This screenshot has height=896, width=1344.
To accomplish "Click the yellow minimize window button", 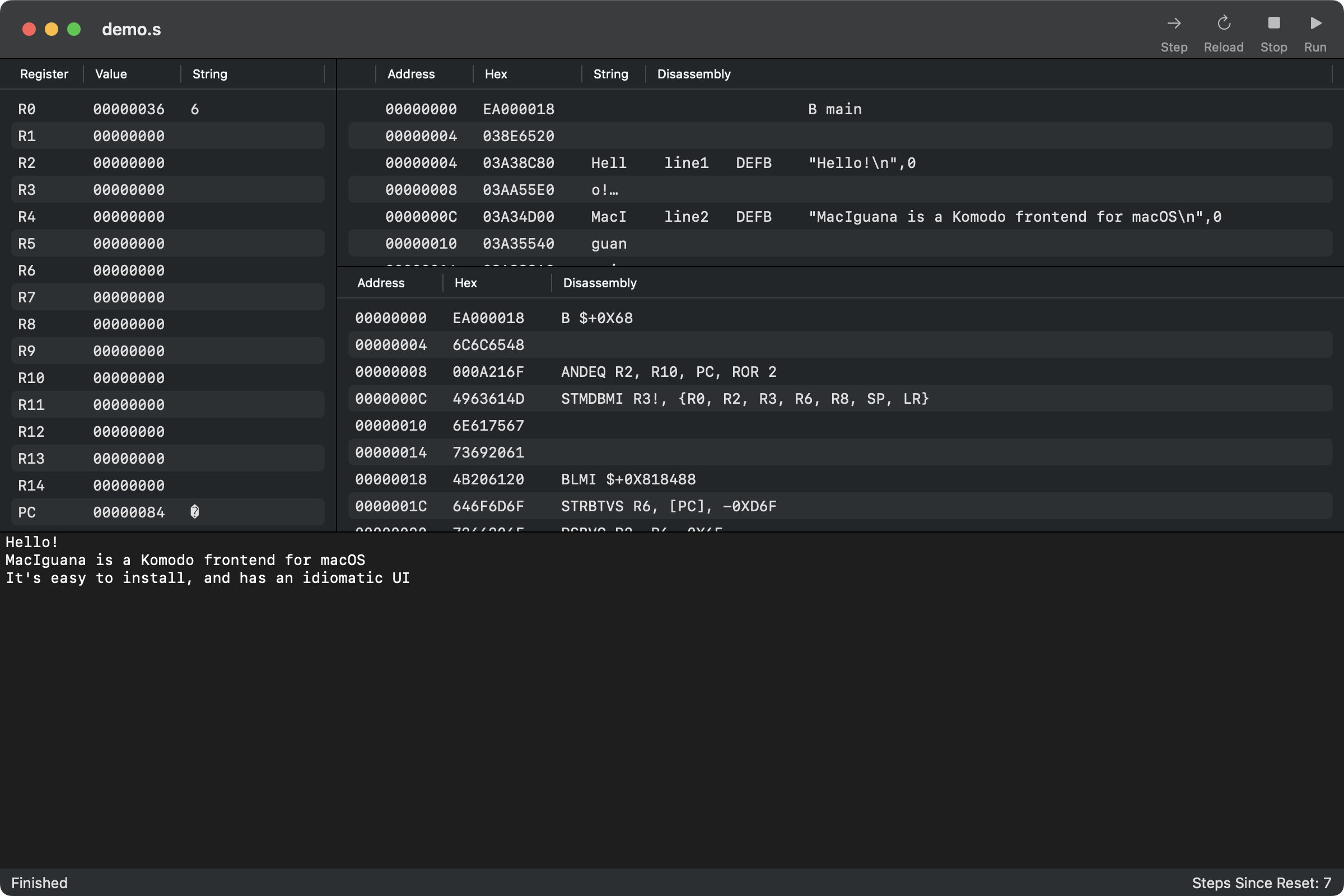I will tap(52, 29).
